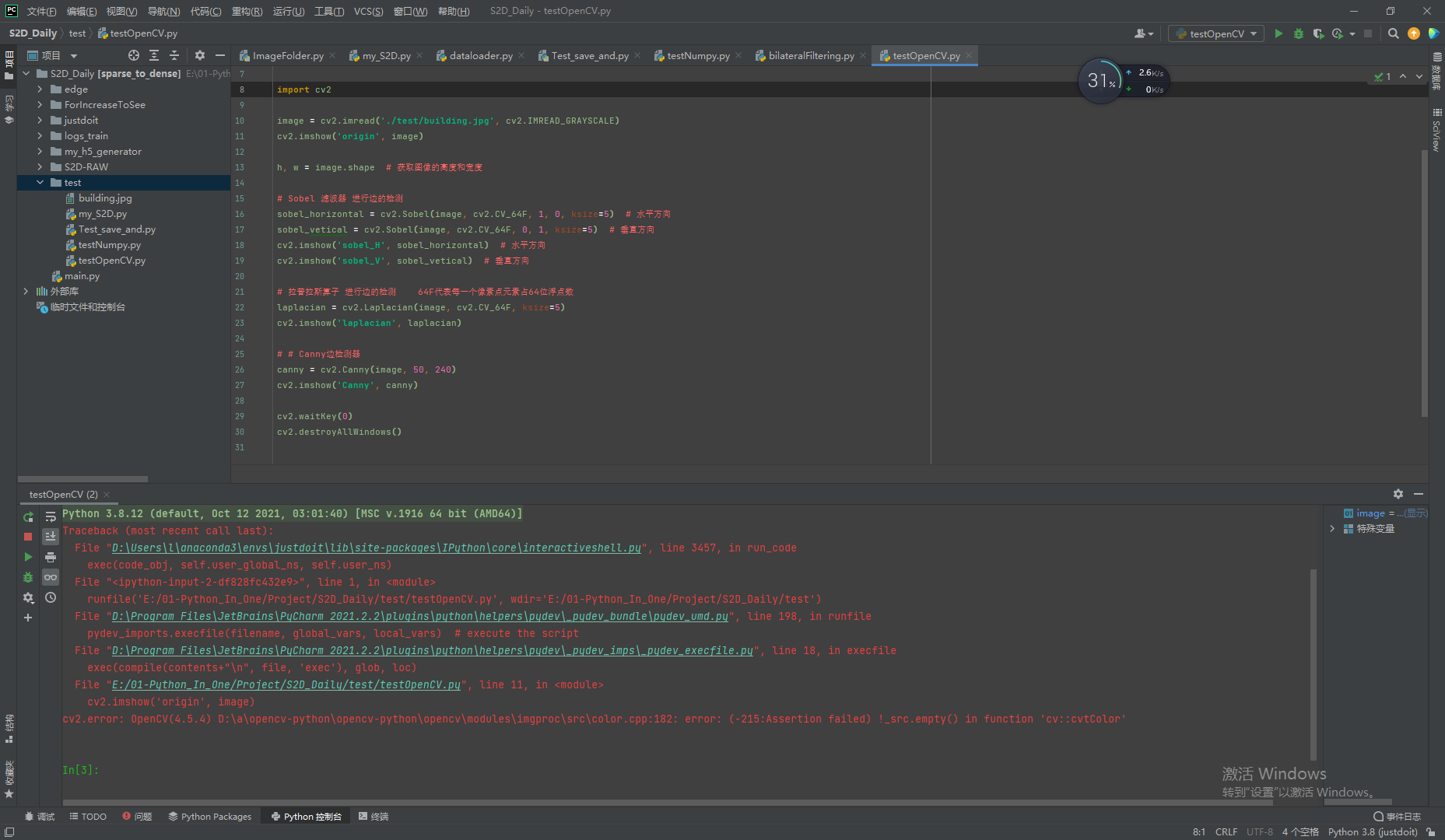This screenshot has height=840, width=1445.
Task: Toggle soft-wrap in console output
Action: point(51,516)
